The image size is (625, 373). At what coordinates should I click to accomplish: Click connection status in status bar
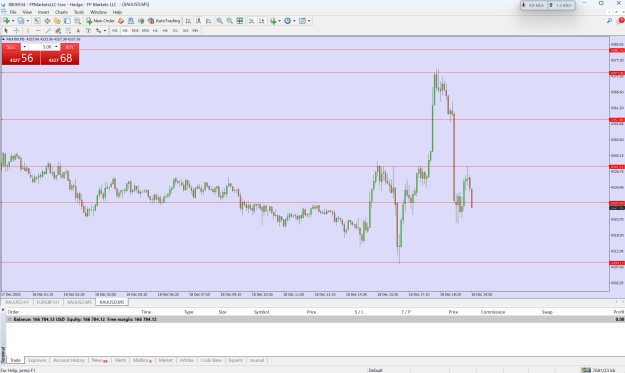tap(598, 370)
